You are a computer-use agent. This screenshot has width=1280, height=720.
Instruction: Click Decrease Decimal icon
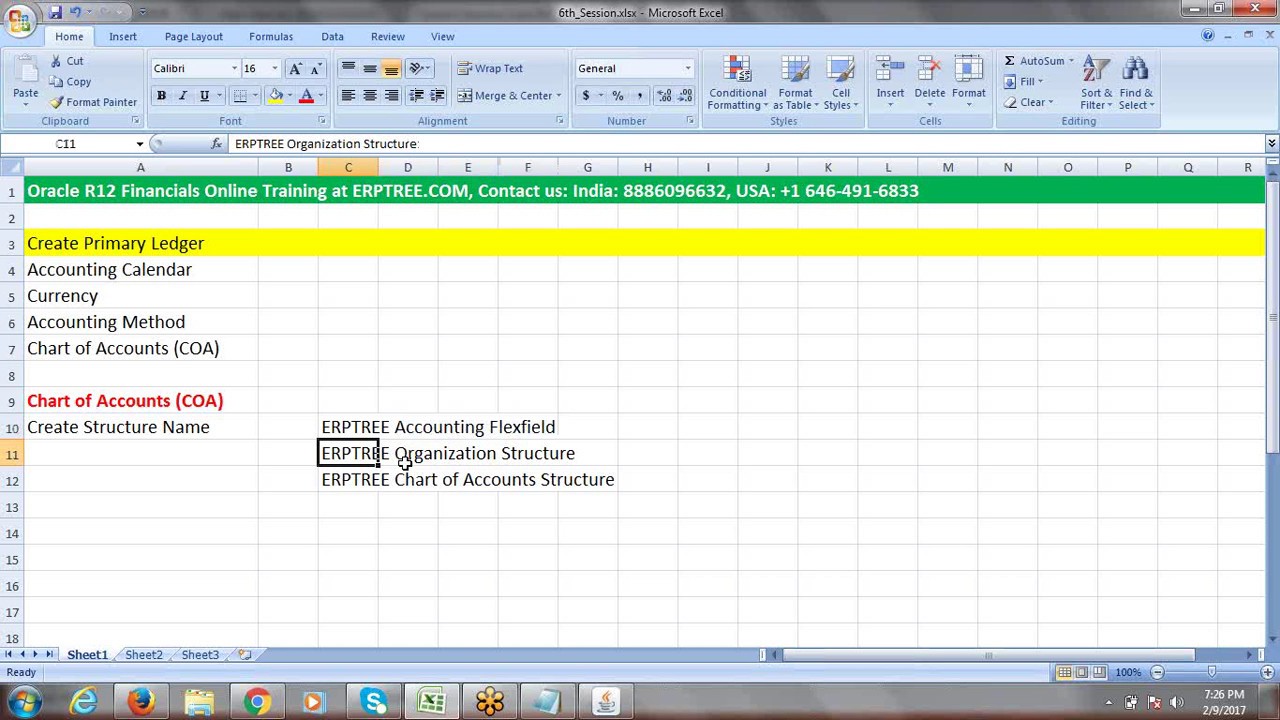(x=685, y=96)
